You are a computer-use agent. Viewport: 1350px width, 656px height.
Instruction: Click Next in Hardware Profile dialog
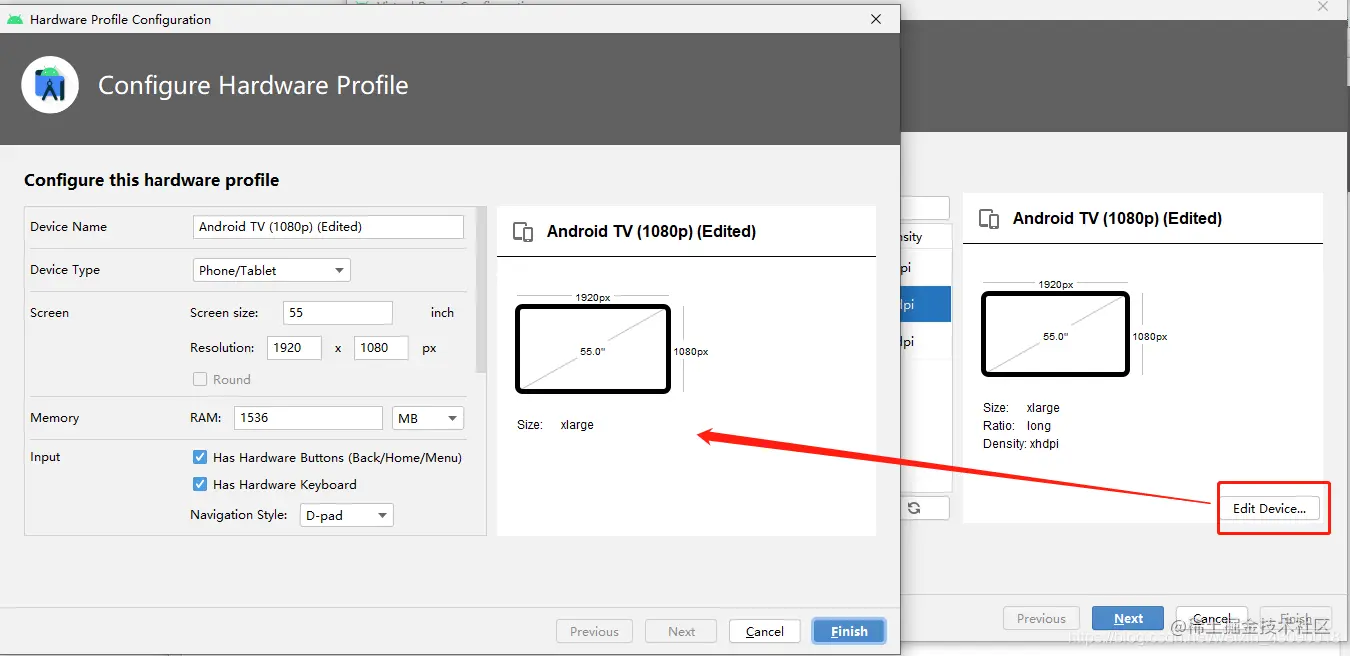click(x=682, y=631)
